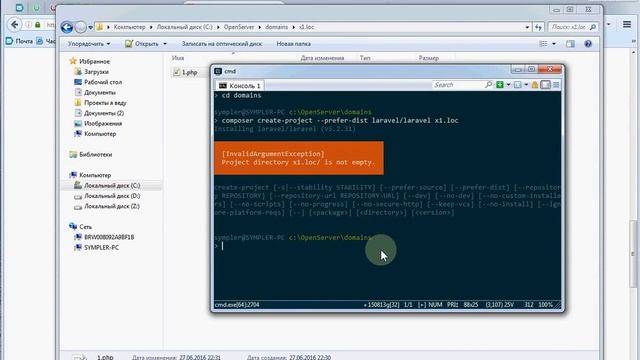Toggle the preview pane icon in Explorer

(570, 44)
